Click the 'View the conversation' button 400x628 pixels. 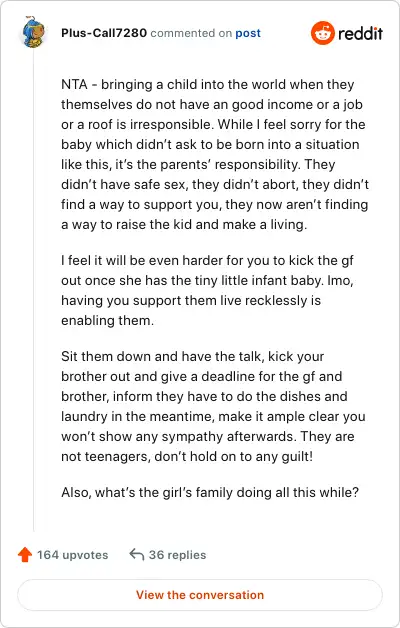[200, 595]
